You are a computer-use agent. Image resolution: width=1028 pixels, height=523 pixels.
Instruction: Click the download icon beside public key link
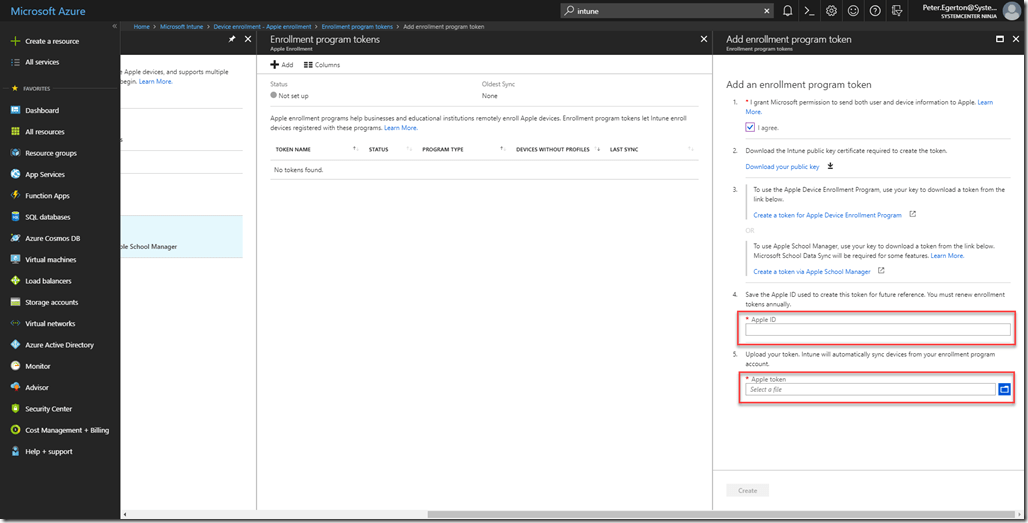830,166
